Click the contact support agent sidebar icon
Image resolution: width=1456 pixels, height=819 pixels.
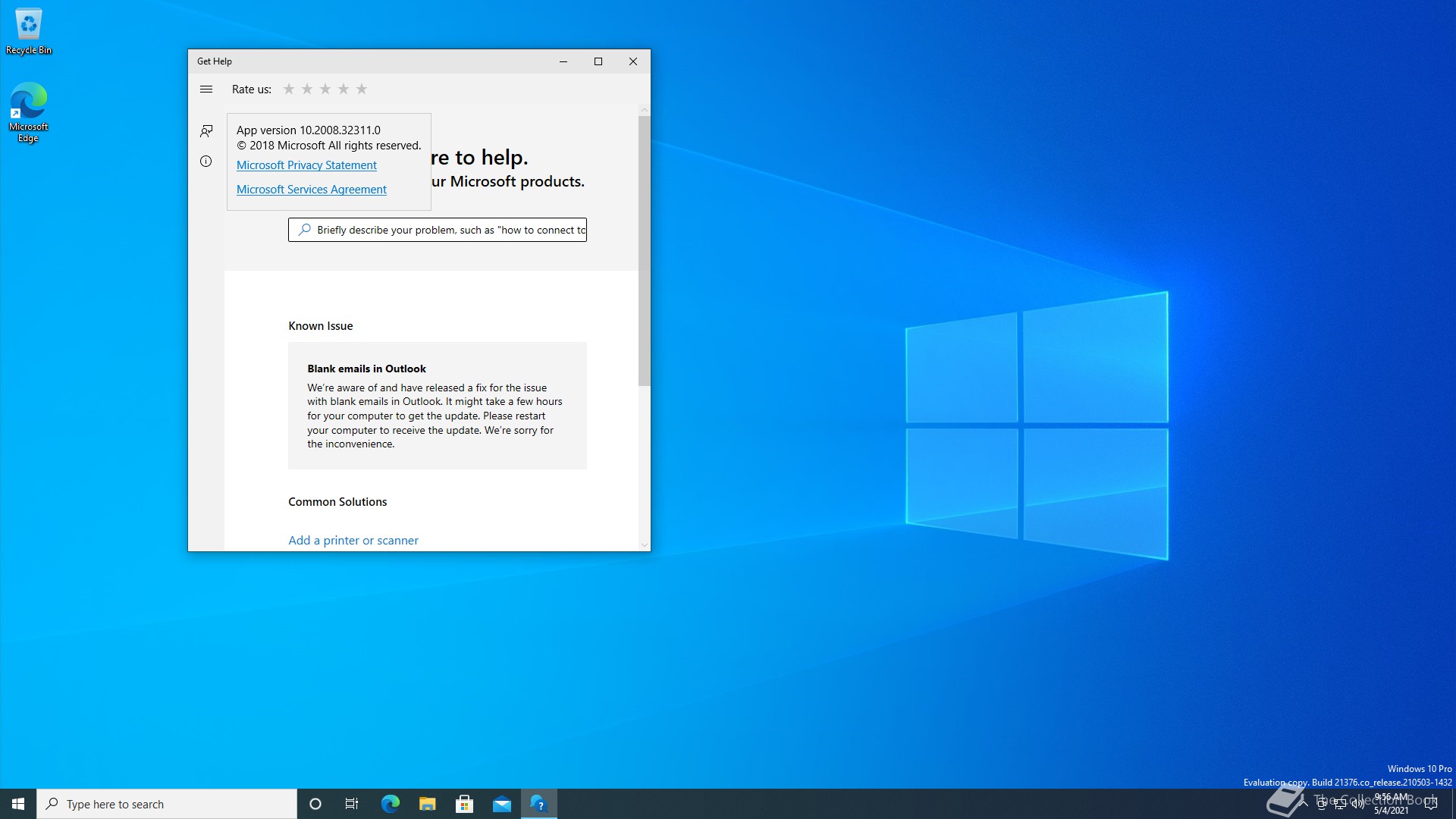(206, 131)
